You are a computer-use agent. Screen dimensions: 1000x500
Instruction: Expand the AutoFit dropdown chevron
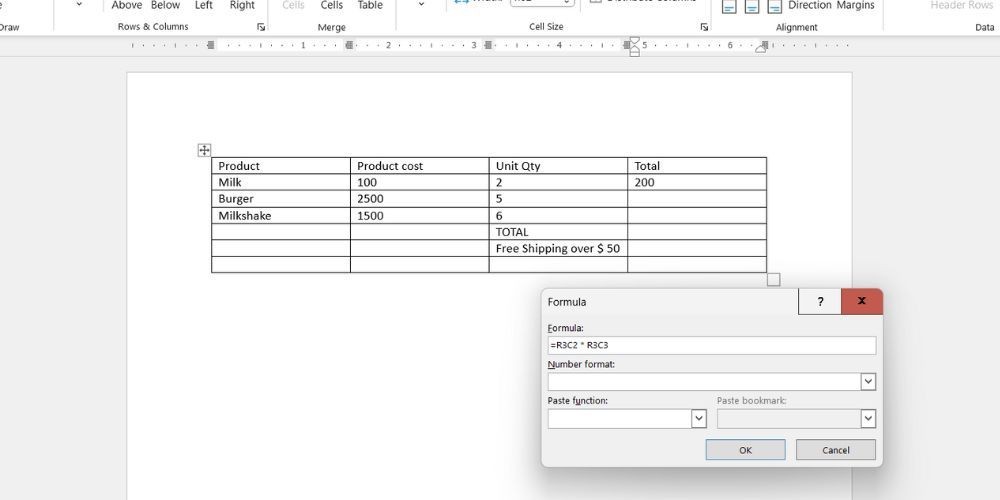pyautogui.click(x=421, y=4)
